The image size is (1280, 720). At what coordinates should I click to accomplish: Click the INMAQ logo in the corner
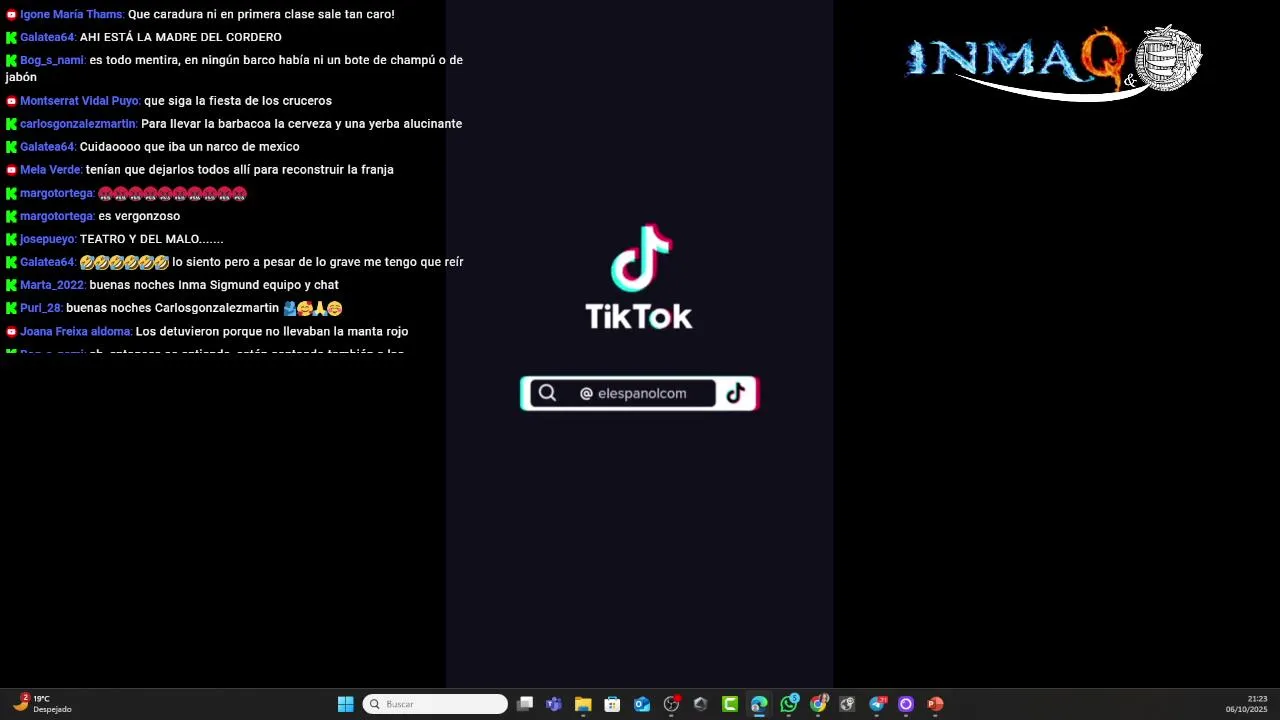click(x=1053, y=62)
